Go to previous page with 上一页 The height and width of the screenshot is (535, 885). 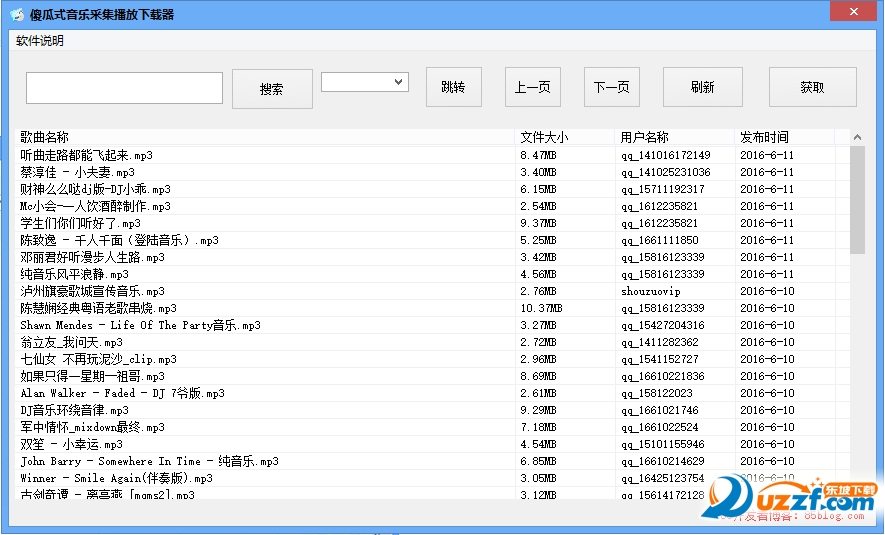click(x=532, y=87)
